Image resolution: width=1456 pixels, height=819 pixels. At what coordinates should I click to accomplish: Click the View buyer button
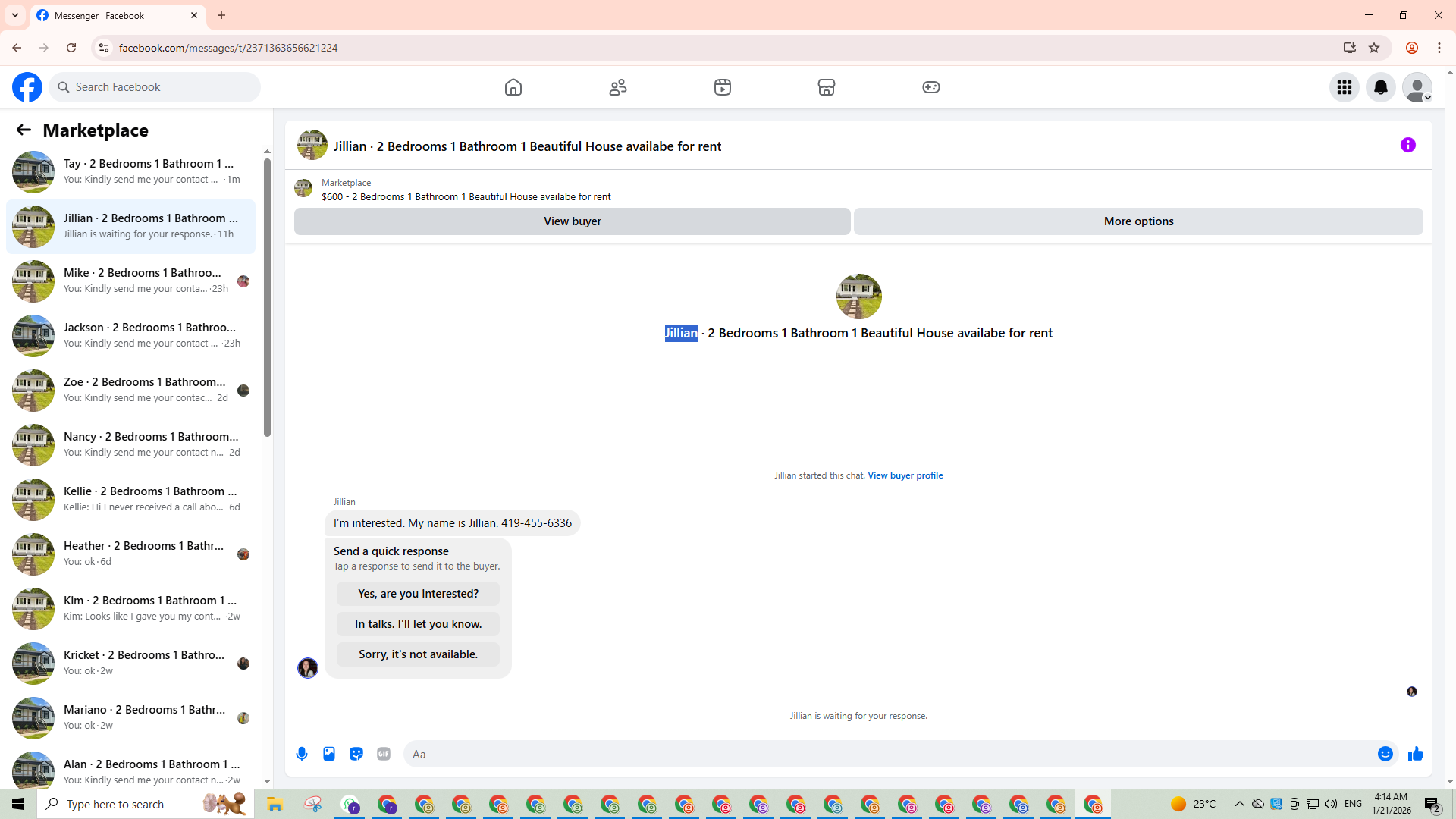pos(572,221)
